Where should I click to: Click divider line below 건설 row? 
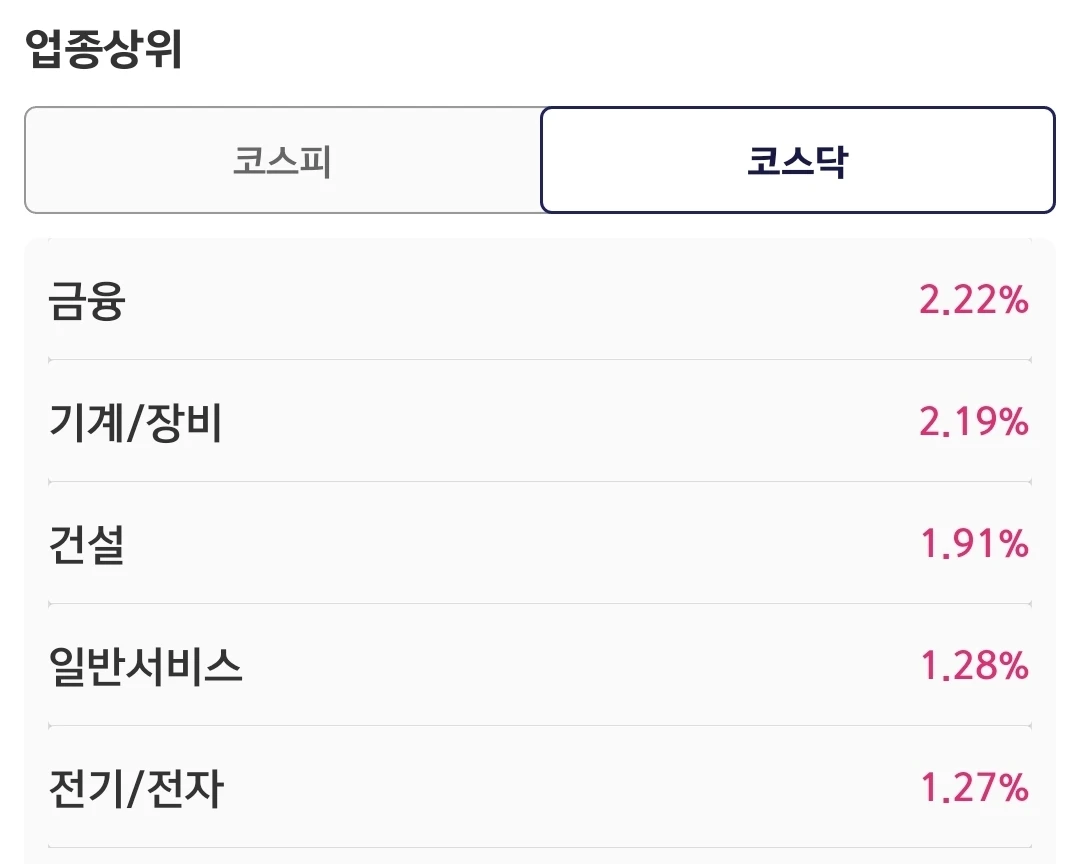(540, 604)
